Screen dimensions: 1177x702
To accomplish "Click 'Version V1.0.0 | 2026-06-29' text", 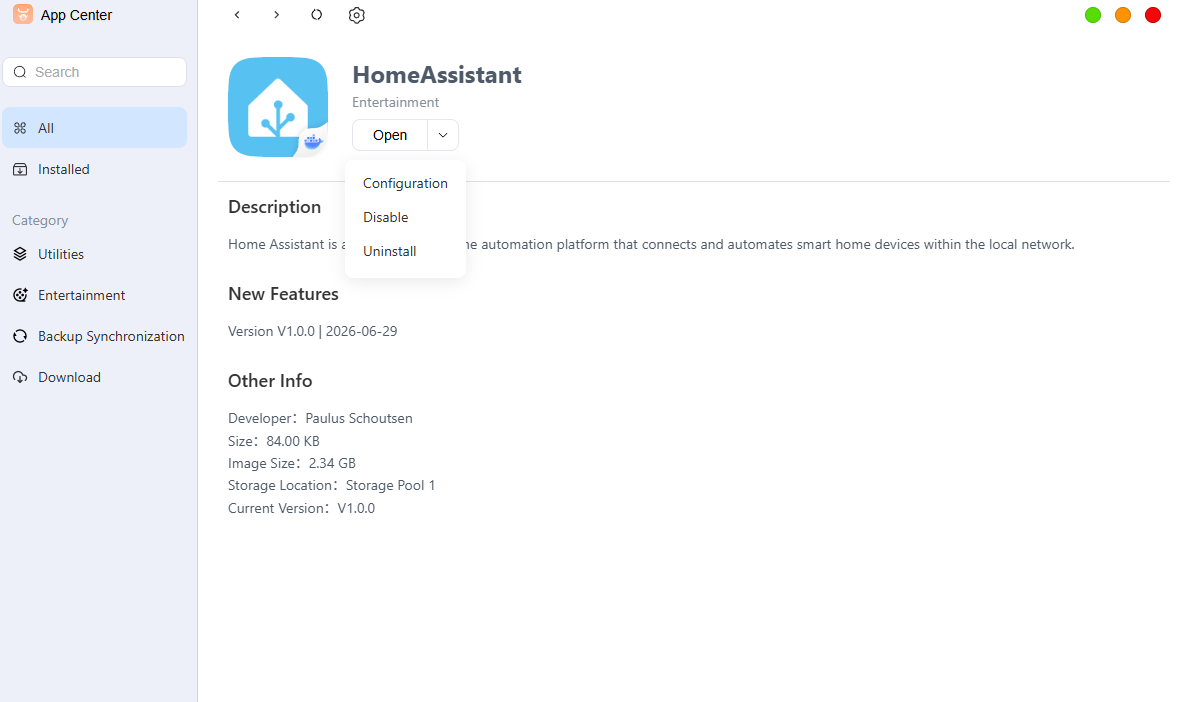I will coord(313,331).
